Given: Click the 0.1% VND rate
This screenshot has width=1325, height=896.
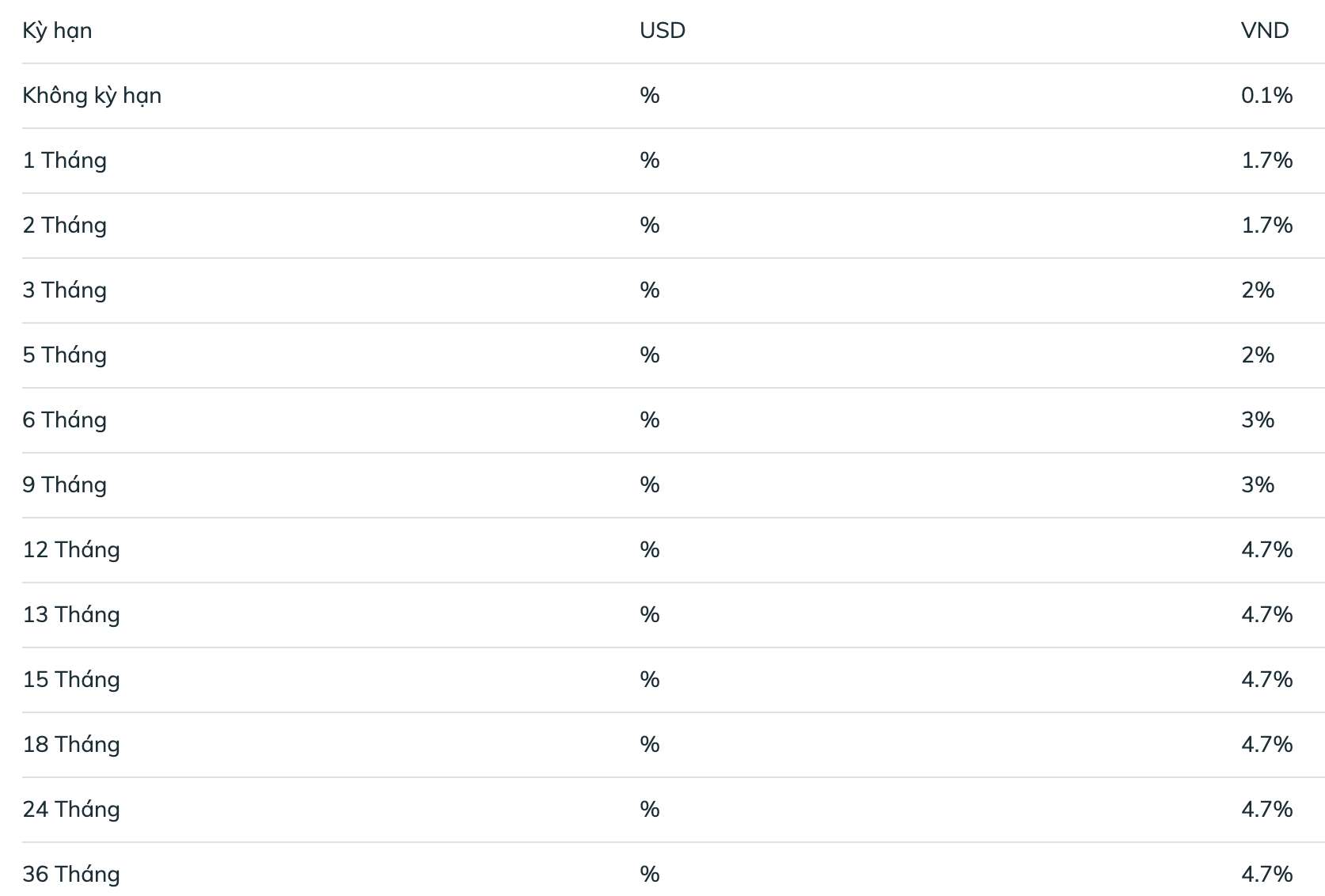Looking at the screenshot, I should point(1266,96).
